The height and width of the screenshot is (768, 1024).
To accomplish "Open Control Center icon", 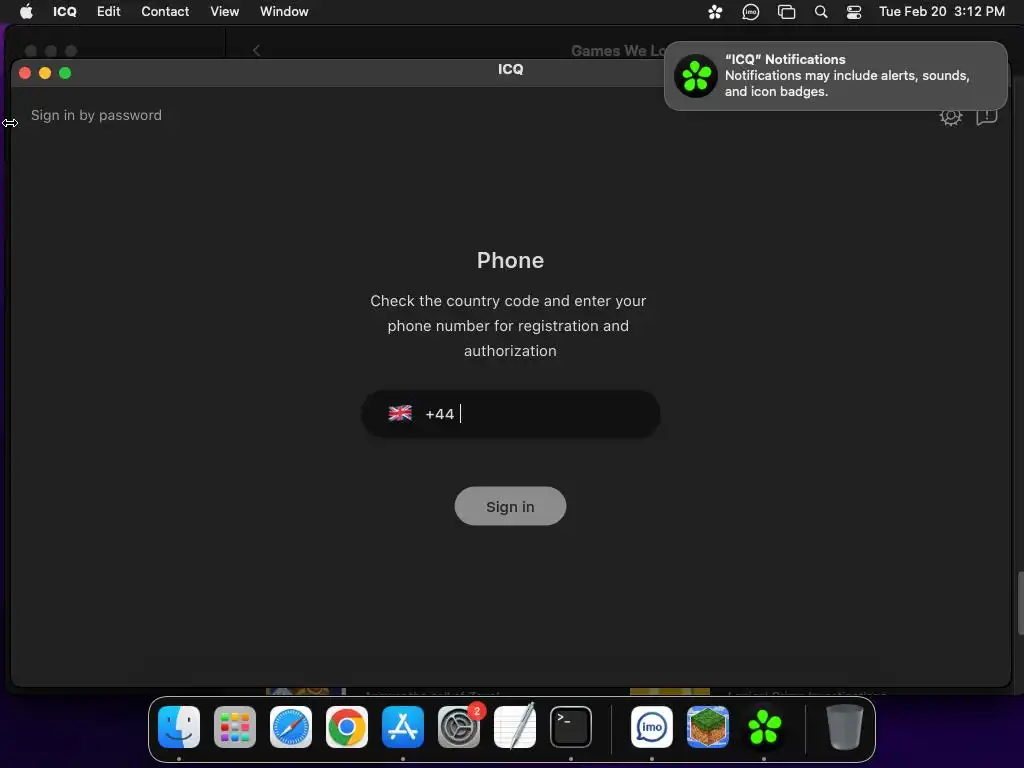I will click(x=854, y=12).
